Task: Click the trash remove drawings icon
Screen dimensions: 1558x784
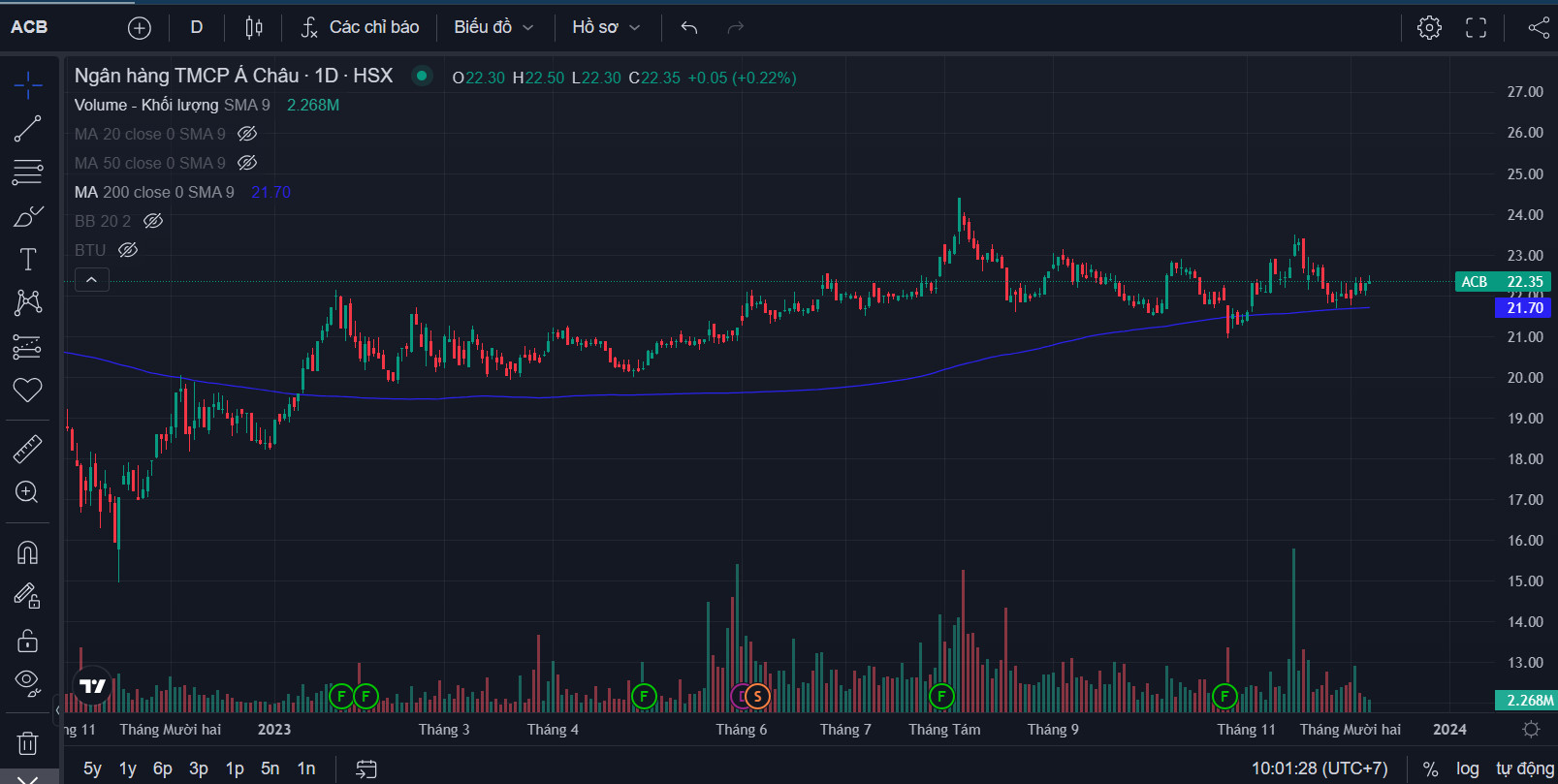Action: [x=27, y=743]
